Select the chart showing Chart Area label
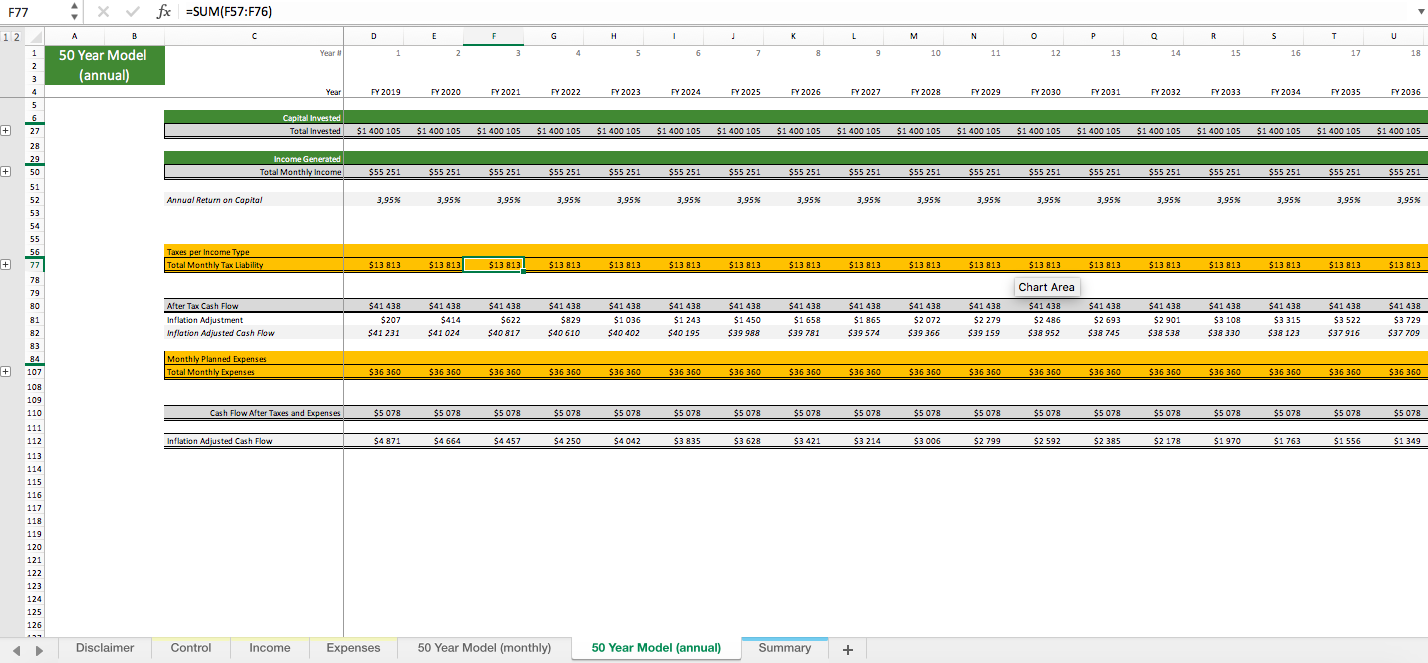Screen dimensions: 1428x663 [x=1046, y=287]
